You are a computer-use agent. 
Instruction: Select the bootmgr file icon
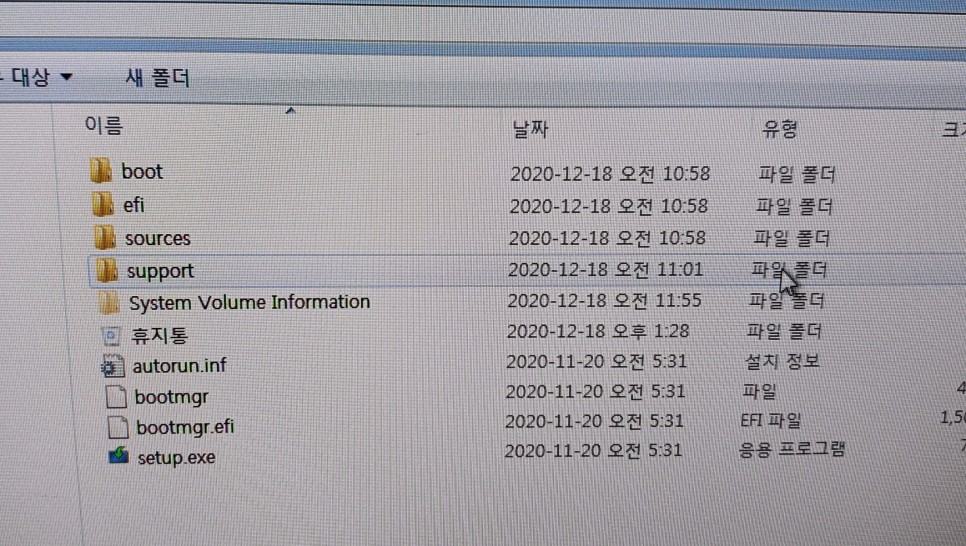point(116,396)
